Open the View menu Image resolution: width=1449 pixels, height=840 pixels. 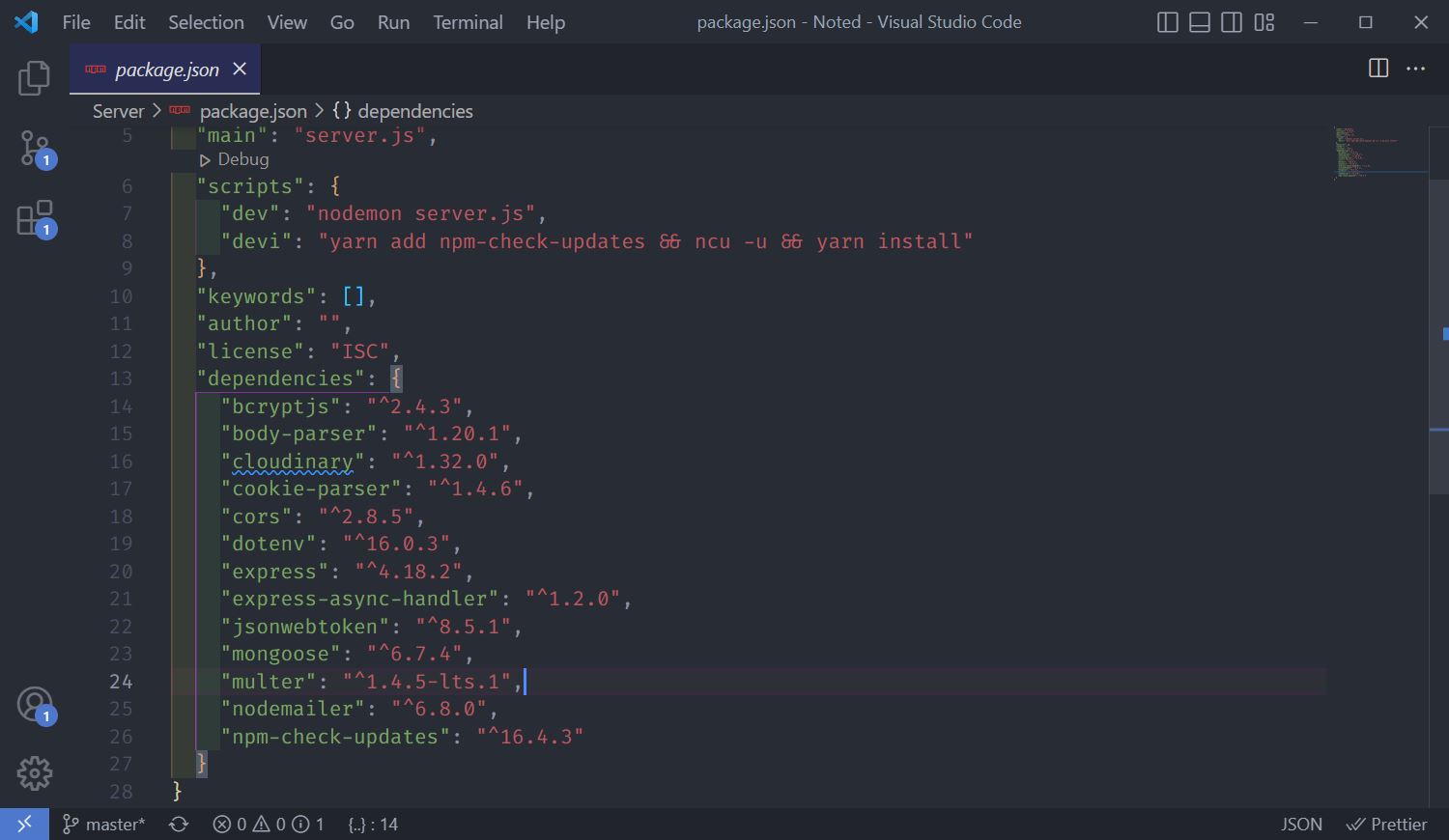point(287,22)
